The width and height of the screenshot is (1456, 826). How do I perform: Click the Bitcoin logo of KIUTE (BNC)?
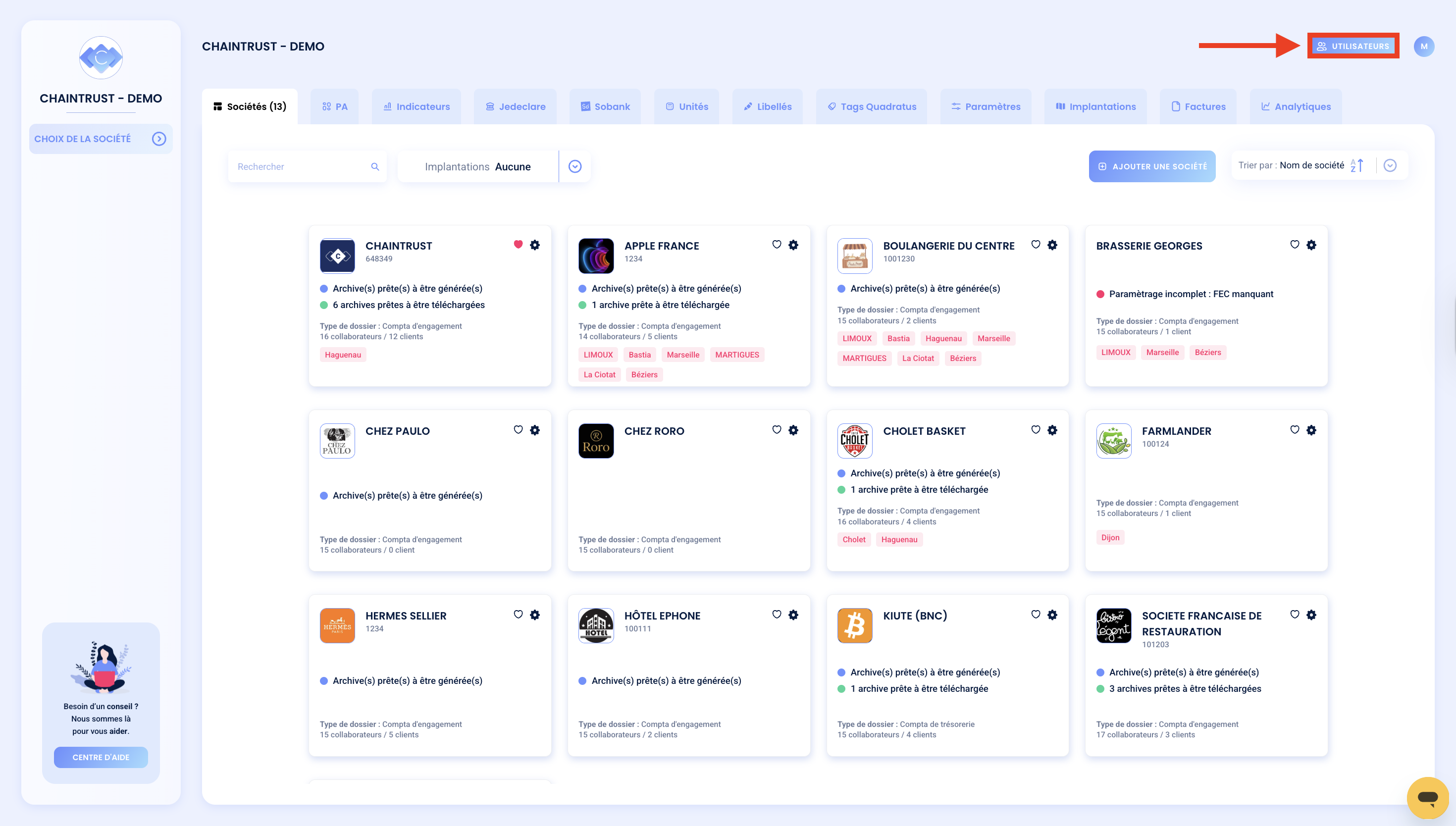coord(854,625)
